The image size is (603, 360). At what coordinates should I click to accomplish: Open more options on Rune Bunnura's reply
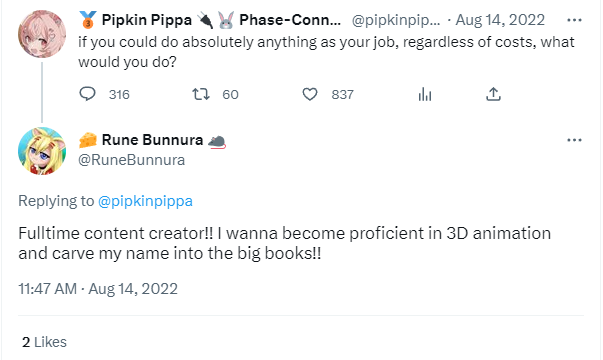575,140
